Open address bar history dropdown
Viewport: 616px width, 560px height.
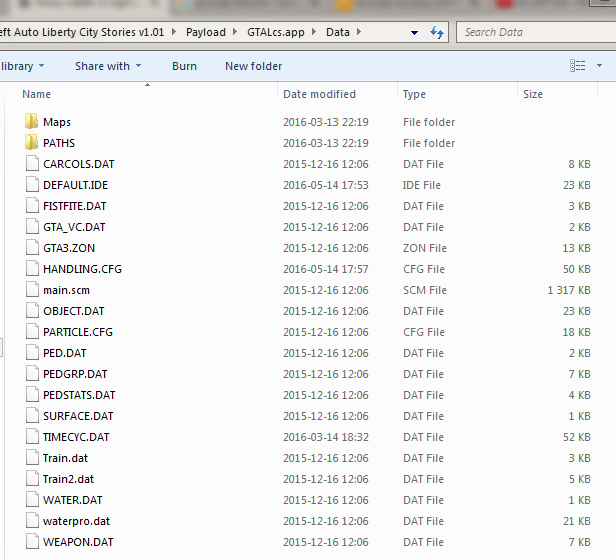click(414, 33)
